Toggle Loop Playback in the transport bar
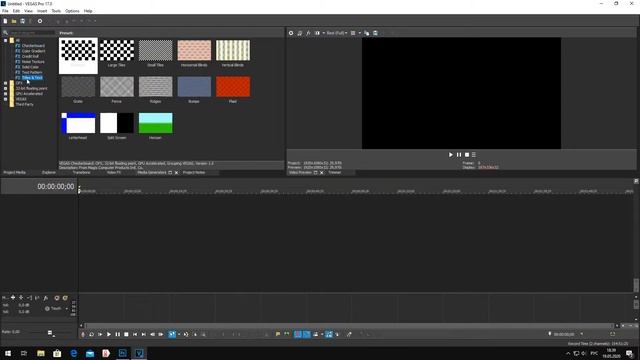This screenshot has width=640, height=360. click(91, 334)
